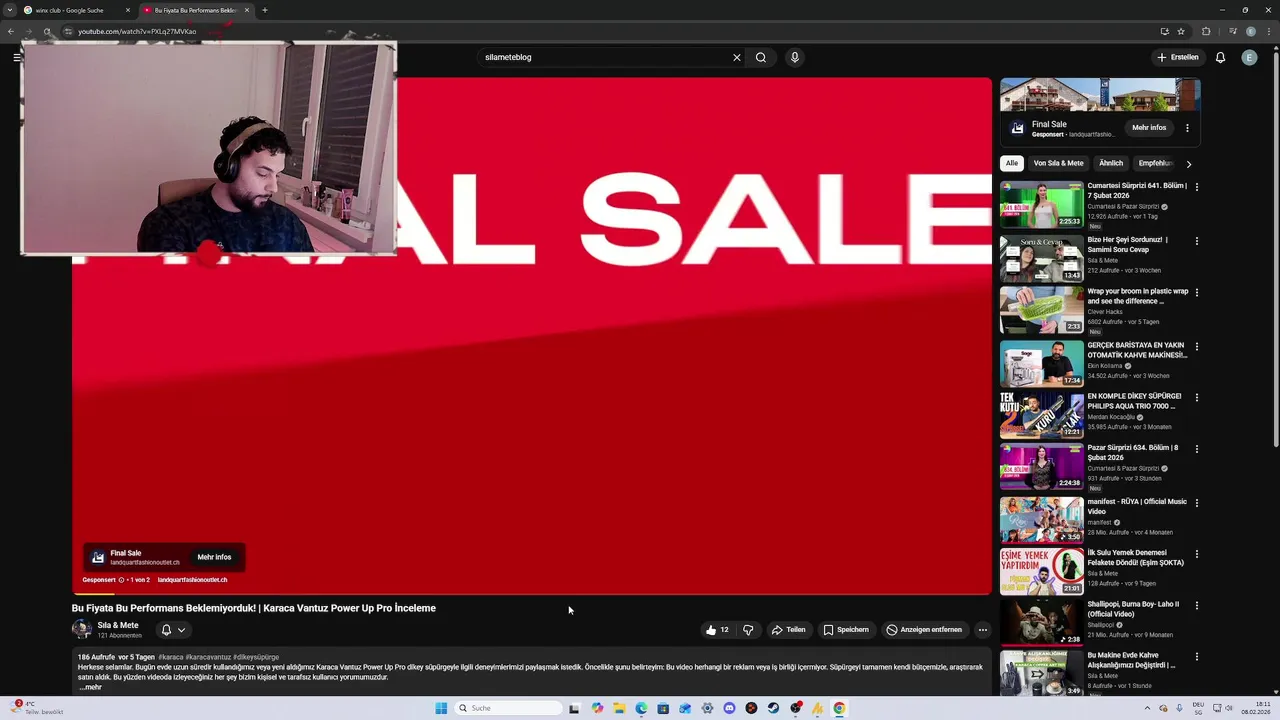The height and width of the screenshot is (720, 1280).
Task: Click Mehr infos on sidebar Final Sale card
Action: point(1149,128)
